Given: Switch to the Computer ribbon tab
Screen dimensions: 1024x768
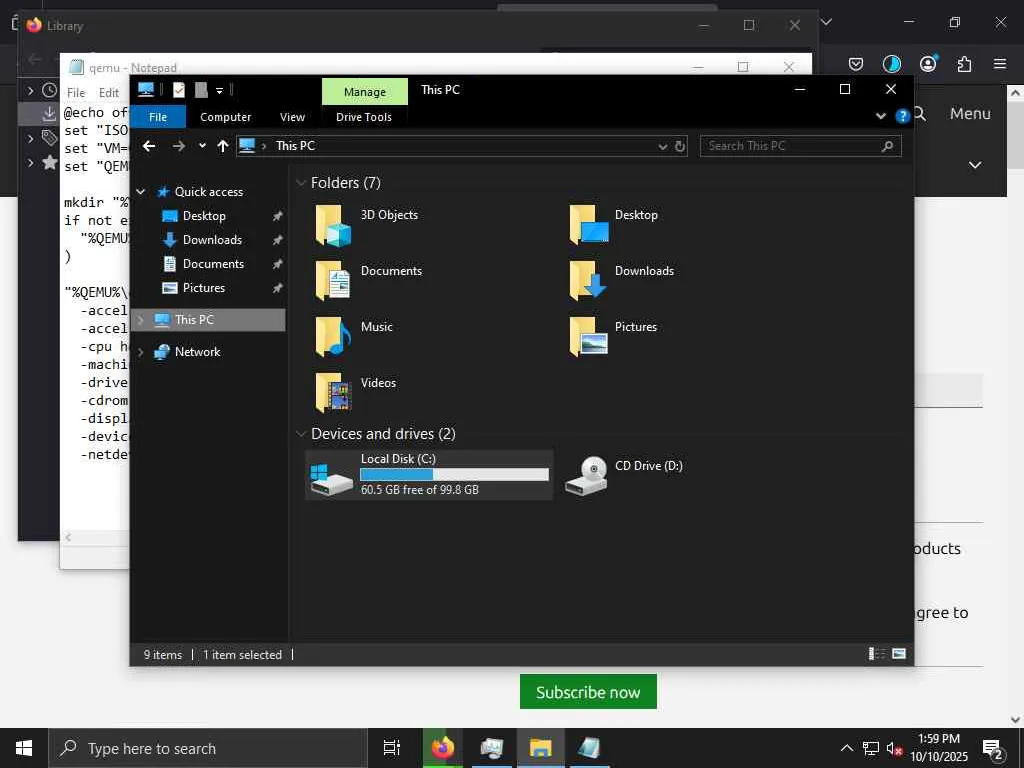Looking at the screenshot, I should pyautogui.click(x=225, y=117).
